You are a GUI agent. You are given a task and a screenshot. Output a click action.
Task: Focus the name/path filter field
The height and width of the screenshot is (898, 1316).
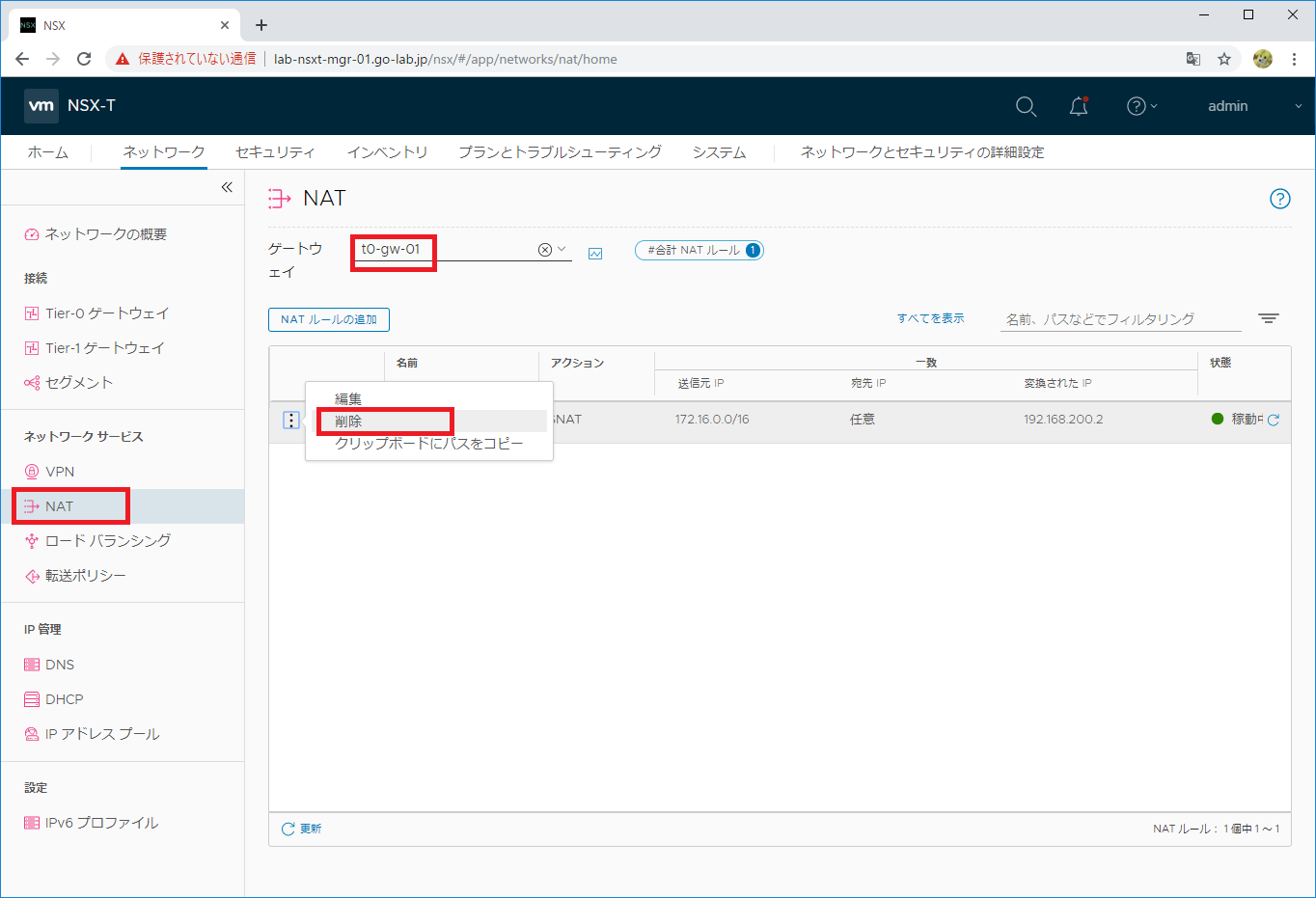tap(1120, 319)
